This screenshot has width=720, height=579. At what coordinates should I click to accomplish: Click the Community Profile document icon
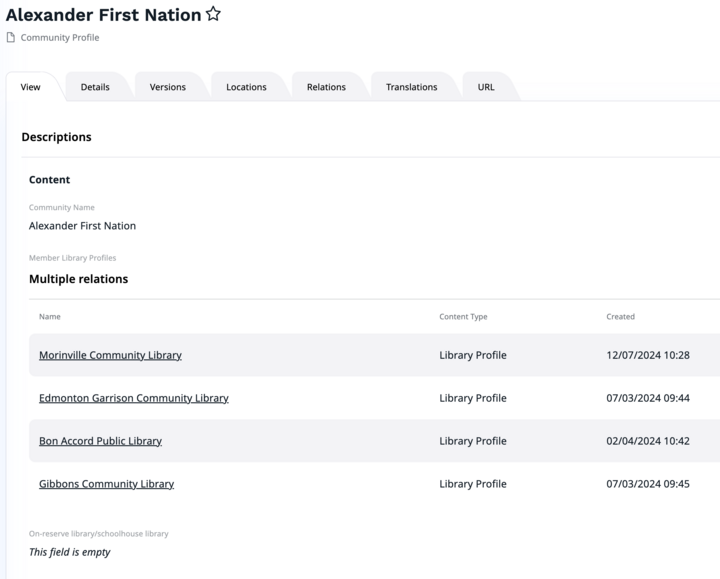[11, 37]
